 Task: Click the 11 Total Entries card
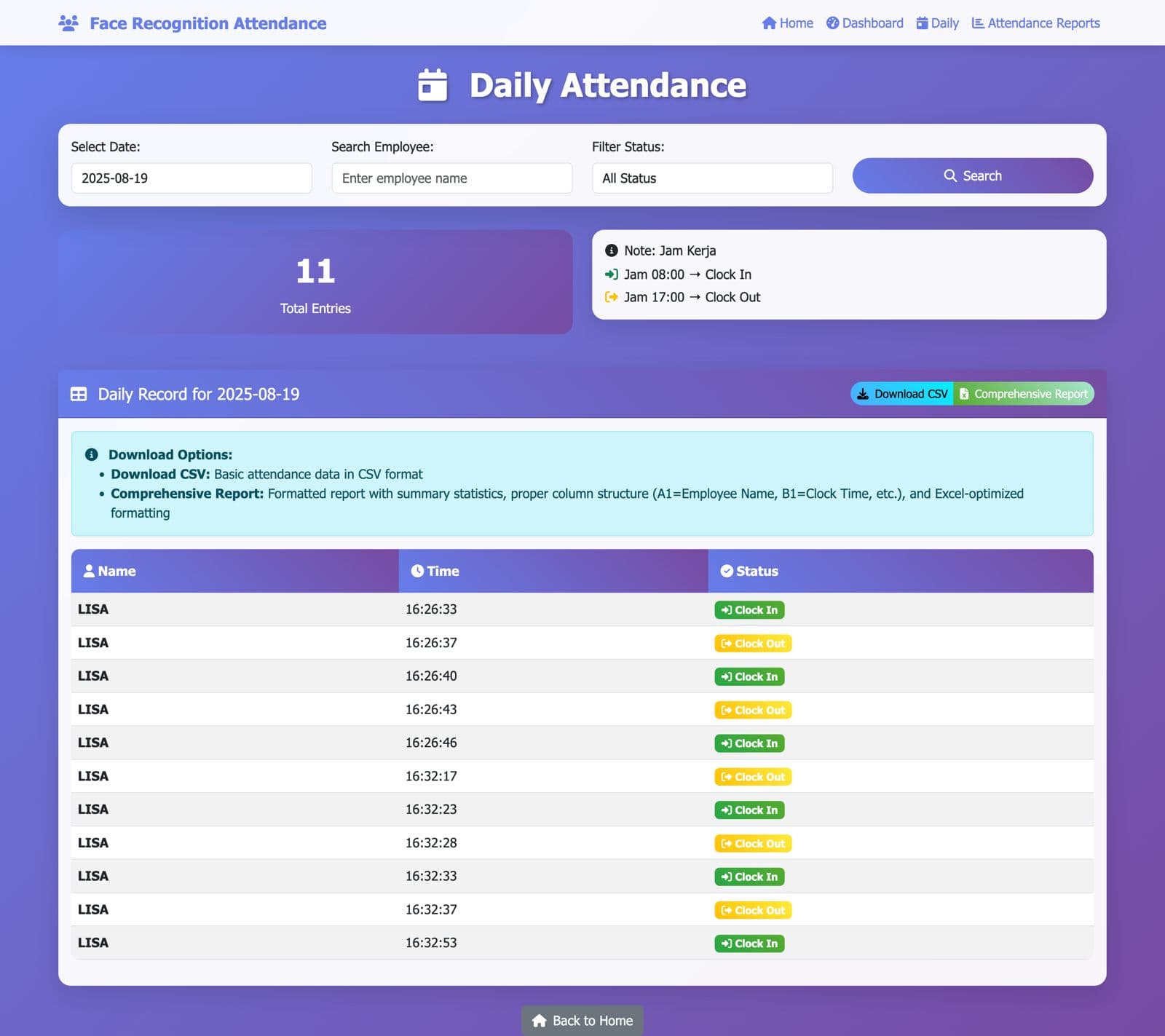click(x=315, y=282)
